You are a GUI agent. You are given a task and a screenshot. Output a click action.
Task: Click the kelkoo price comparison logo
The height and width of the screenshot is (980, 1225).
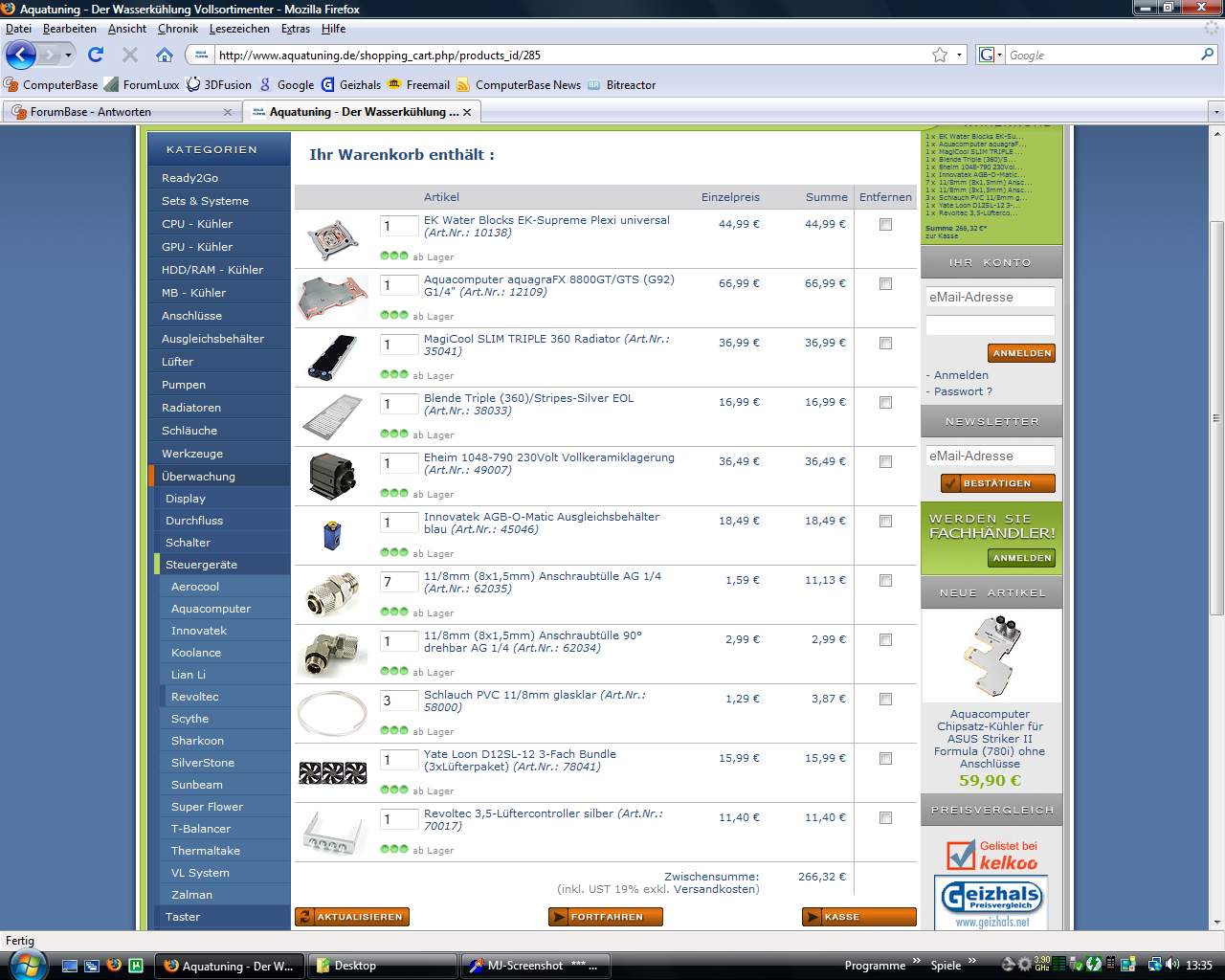[x=991, y=854]
